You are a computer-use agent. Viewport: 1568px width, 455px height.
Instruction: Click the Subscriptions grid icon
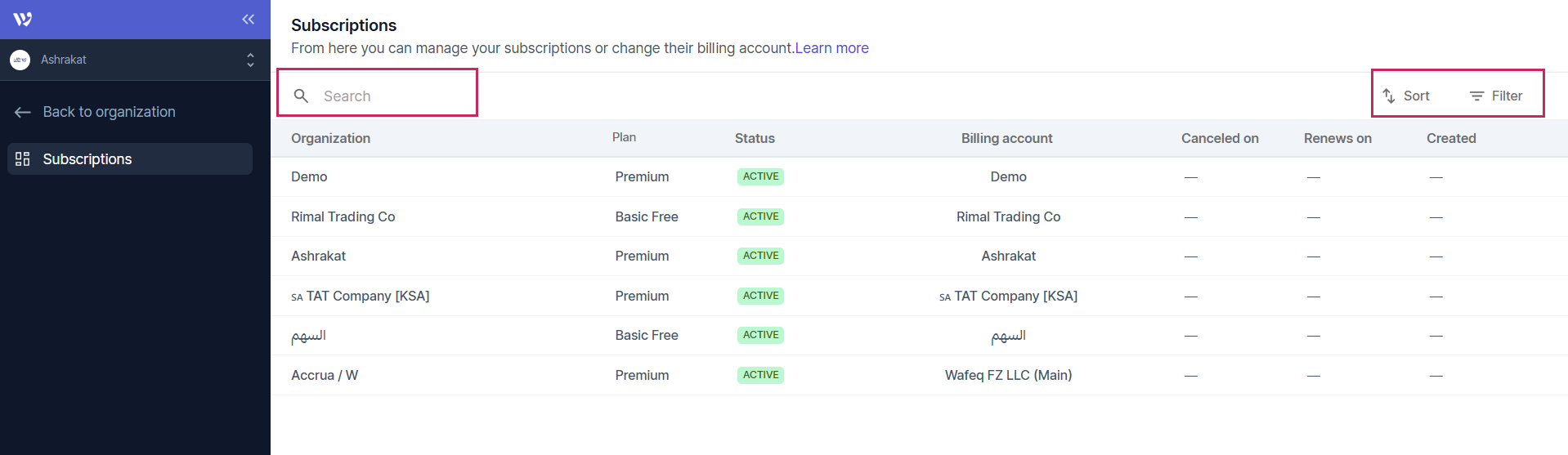(23, 159)
